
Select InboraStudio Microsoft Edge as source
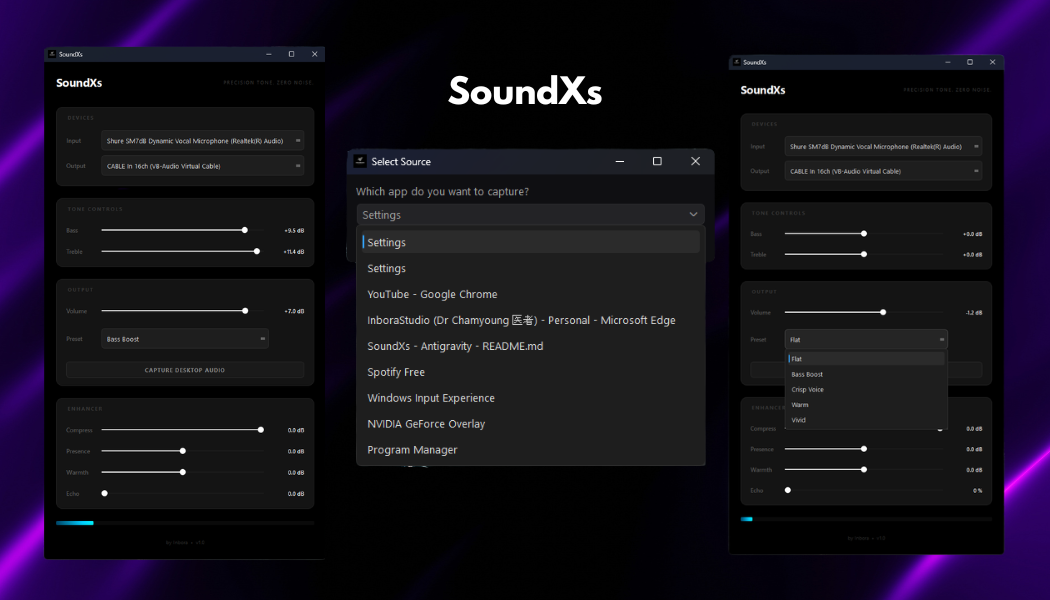pos(530,320)
